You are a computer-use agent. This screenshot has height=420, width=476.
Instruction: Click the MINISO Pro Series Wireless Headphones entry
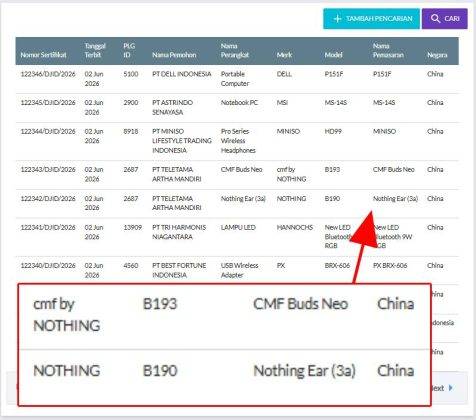(x=238, y=141)
